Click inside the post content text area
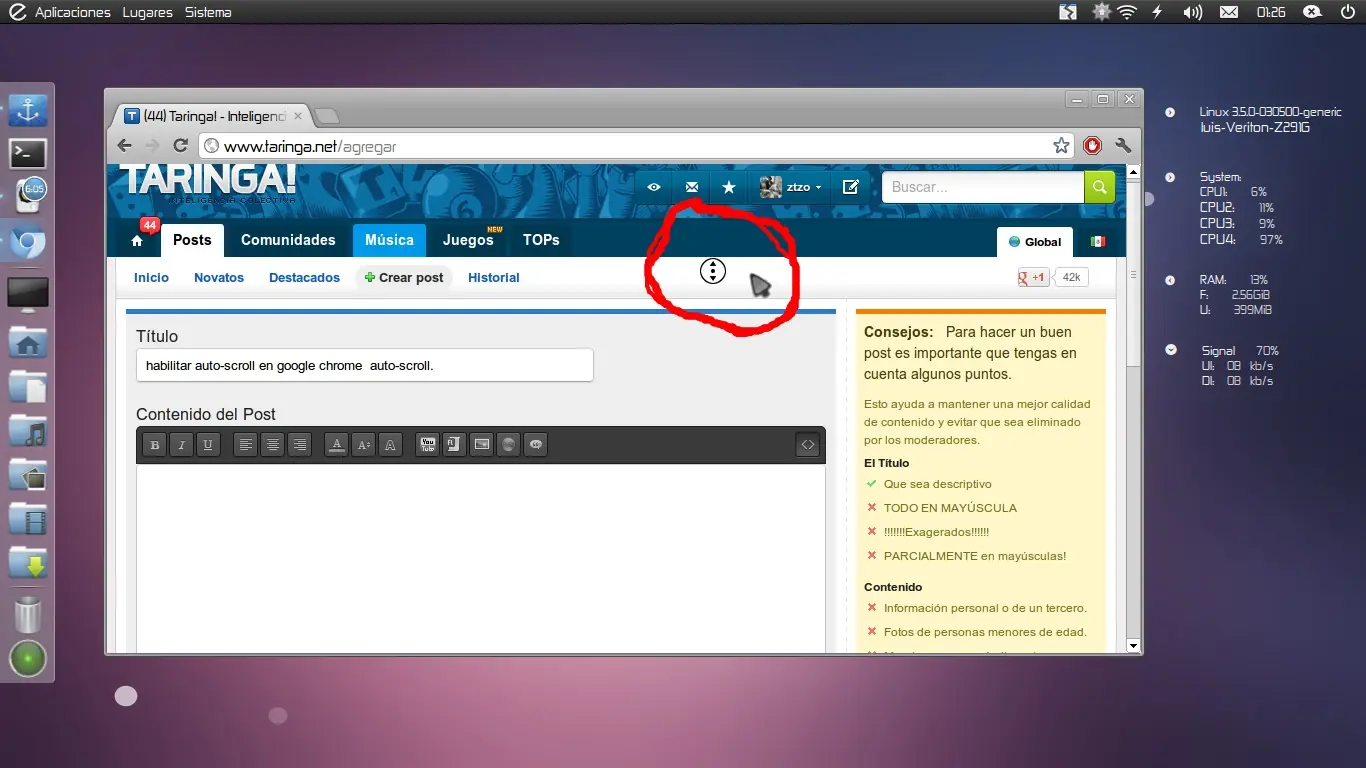Image resolution: width=1366 pixels, height=768 pixels. click(481, 558)
